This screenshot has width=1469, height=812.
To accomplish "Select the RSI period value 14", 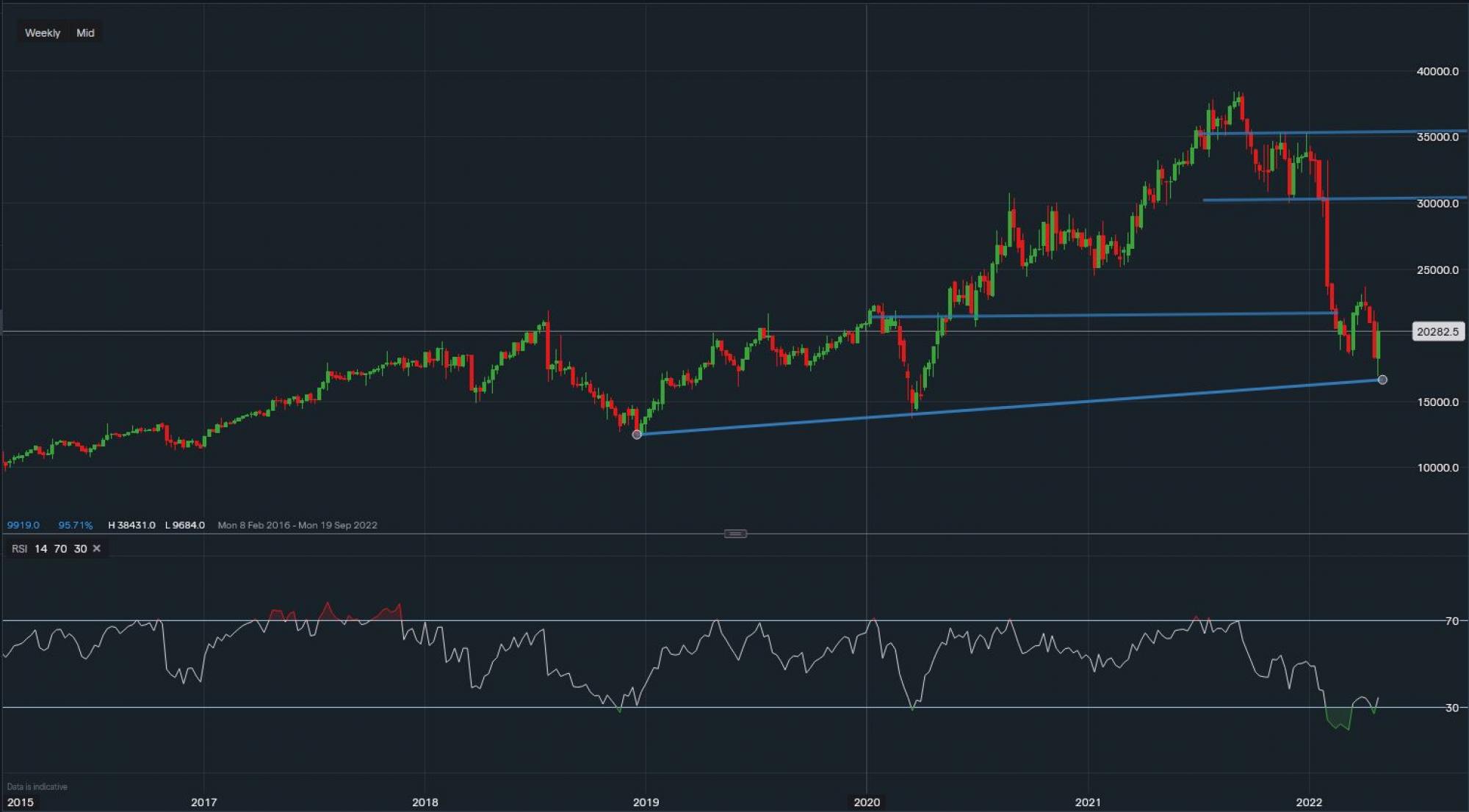I will click(x=40, y=548).
